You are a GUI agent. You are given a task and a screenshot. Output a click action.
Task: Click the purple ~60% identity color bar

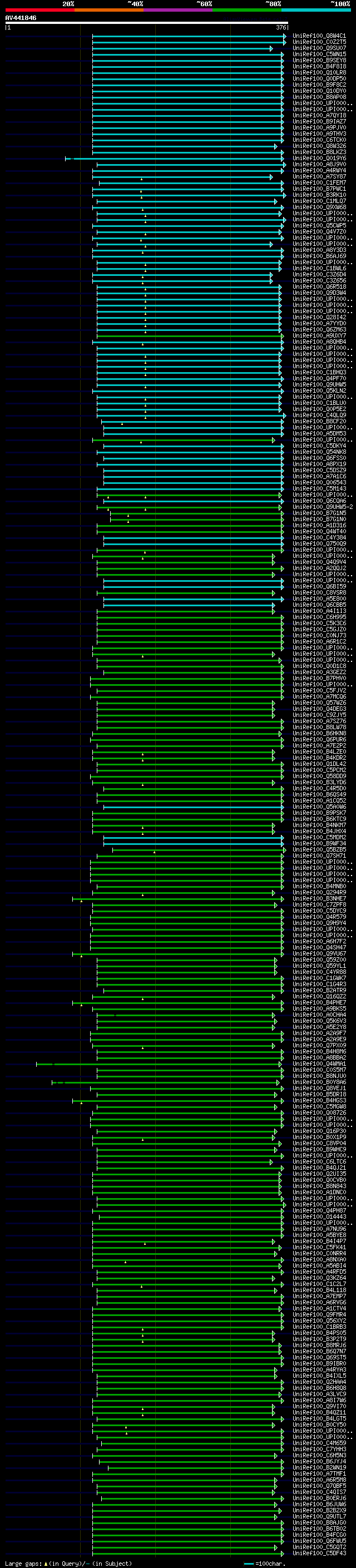pos(177,10)
